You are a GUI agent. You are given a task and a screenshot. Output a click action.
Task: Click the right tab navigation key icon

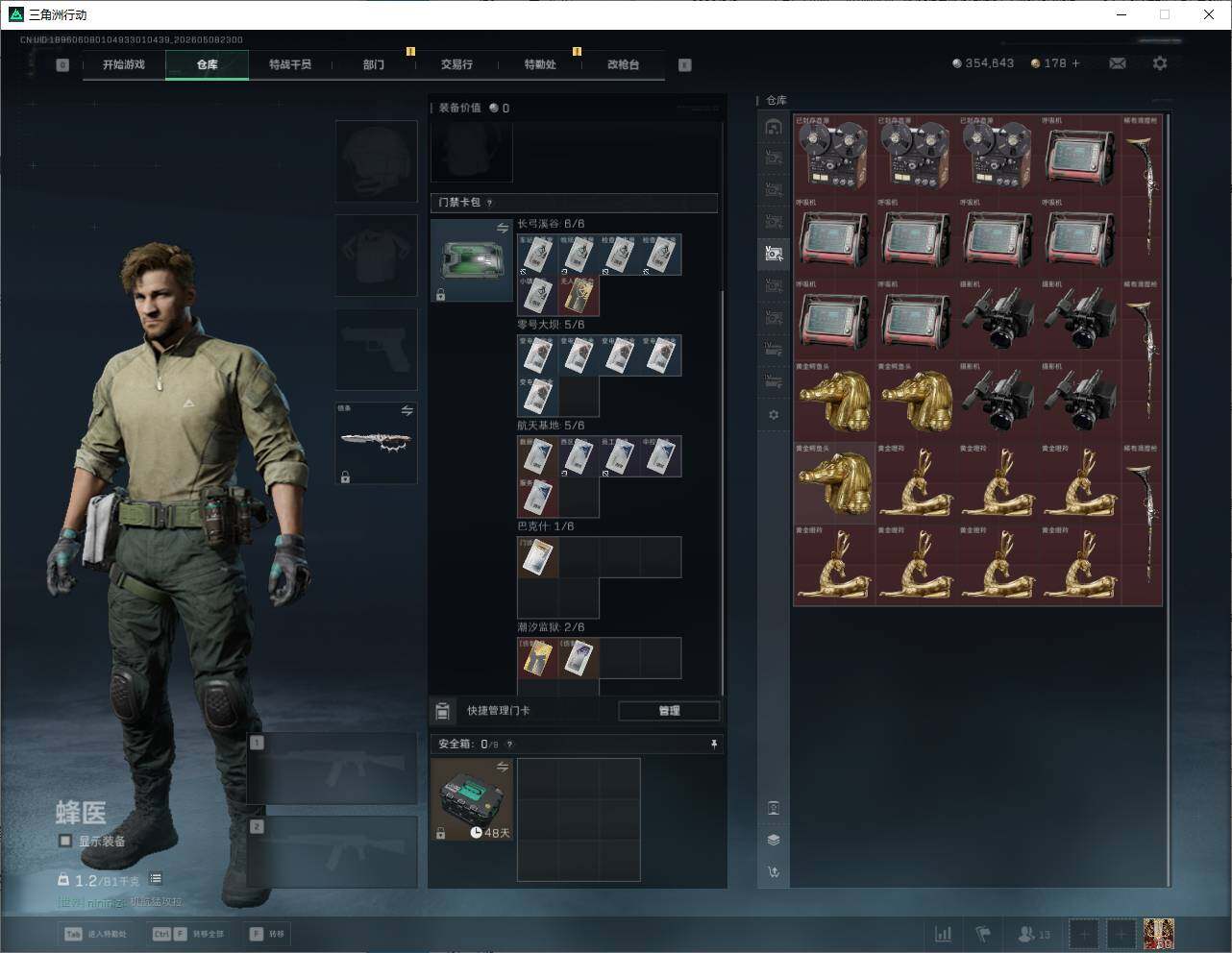(685, 65)
